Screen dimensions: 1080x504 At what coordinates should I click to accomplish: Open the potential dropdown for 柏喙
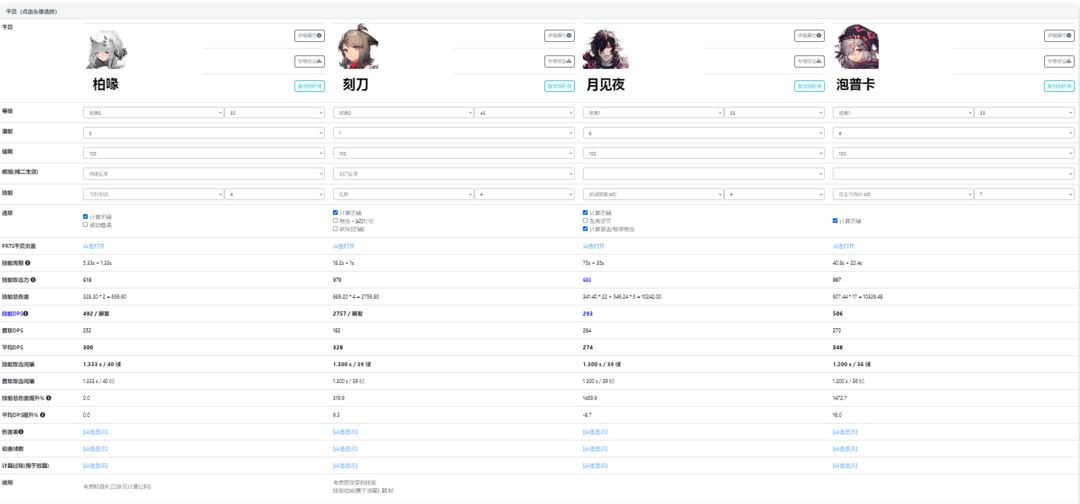203,133
